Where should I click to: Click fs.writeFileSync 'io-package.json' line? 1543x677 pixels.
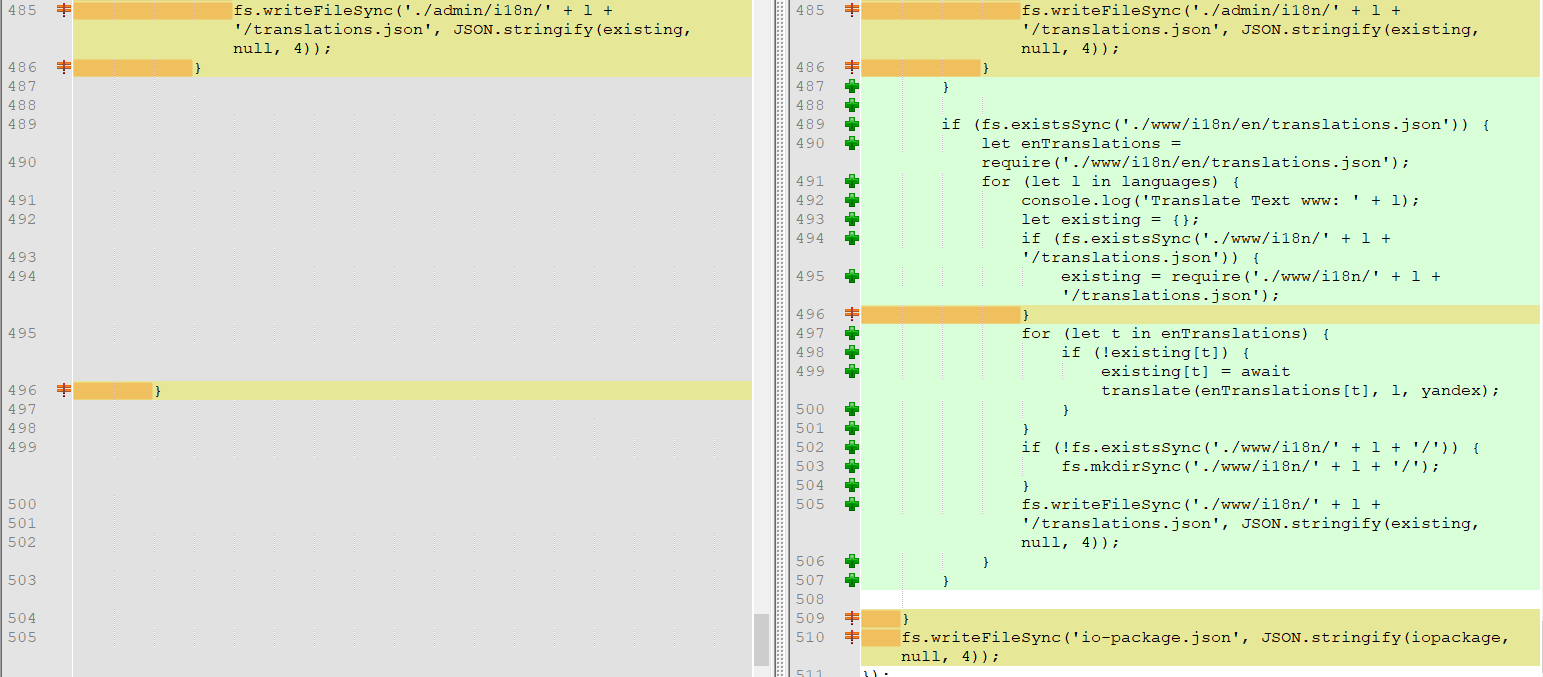coord(1205,647)
